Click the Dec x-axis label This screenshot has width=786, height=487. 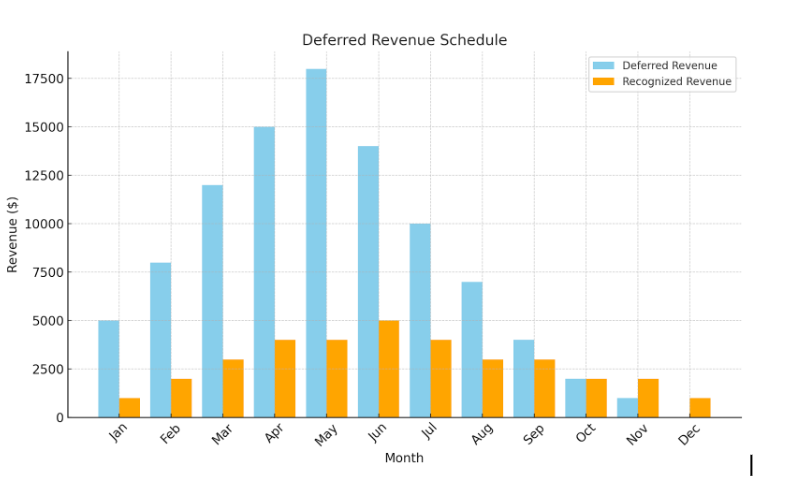click(x=689, y=434)
